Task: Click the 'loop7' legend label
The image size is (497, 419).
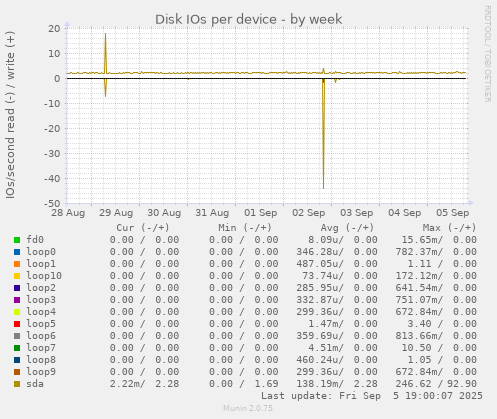Action: pos(41,348)
